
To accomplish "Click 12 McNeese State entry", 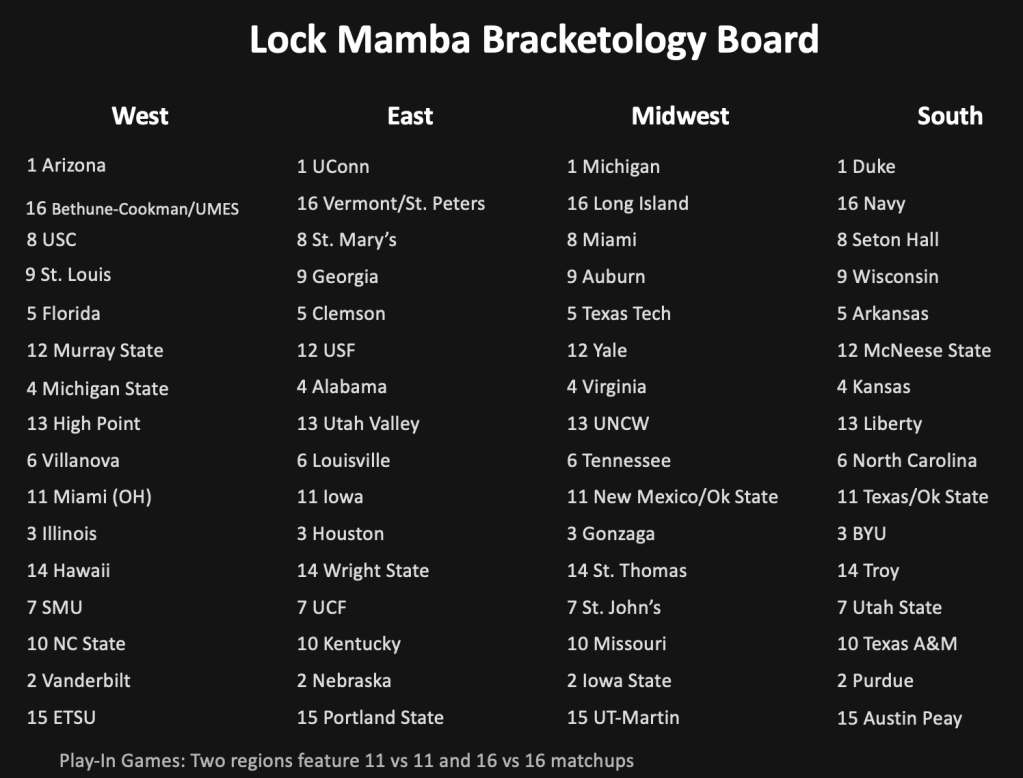I will point(914,351).
